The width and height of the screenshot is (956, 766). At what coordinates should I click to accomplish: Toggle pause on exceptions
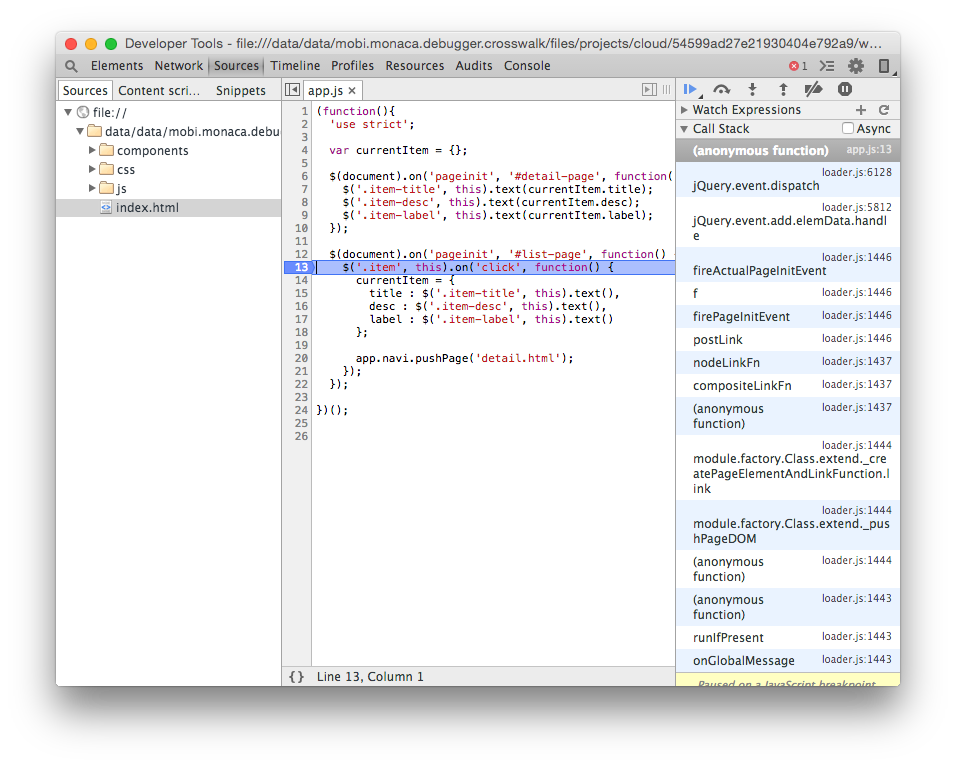tap(844, 90)
